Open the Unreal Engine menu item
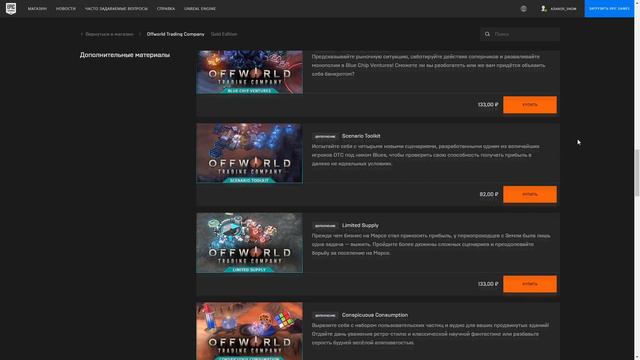640x360 pixels. (x=200, y=9)
